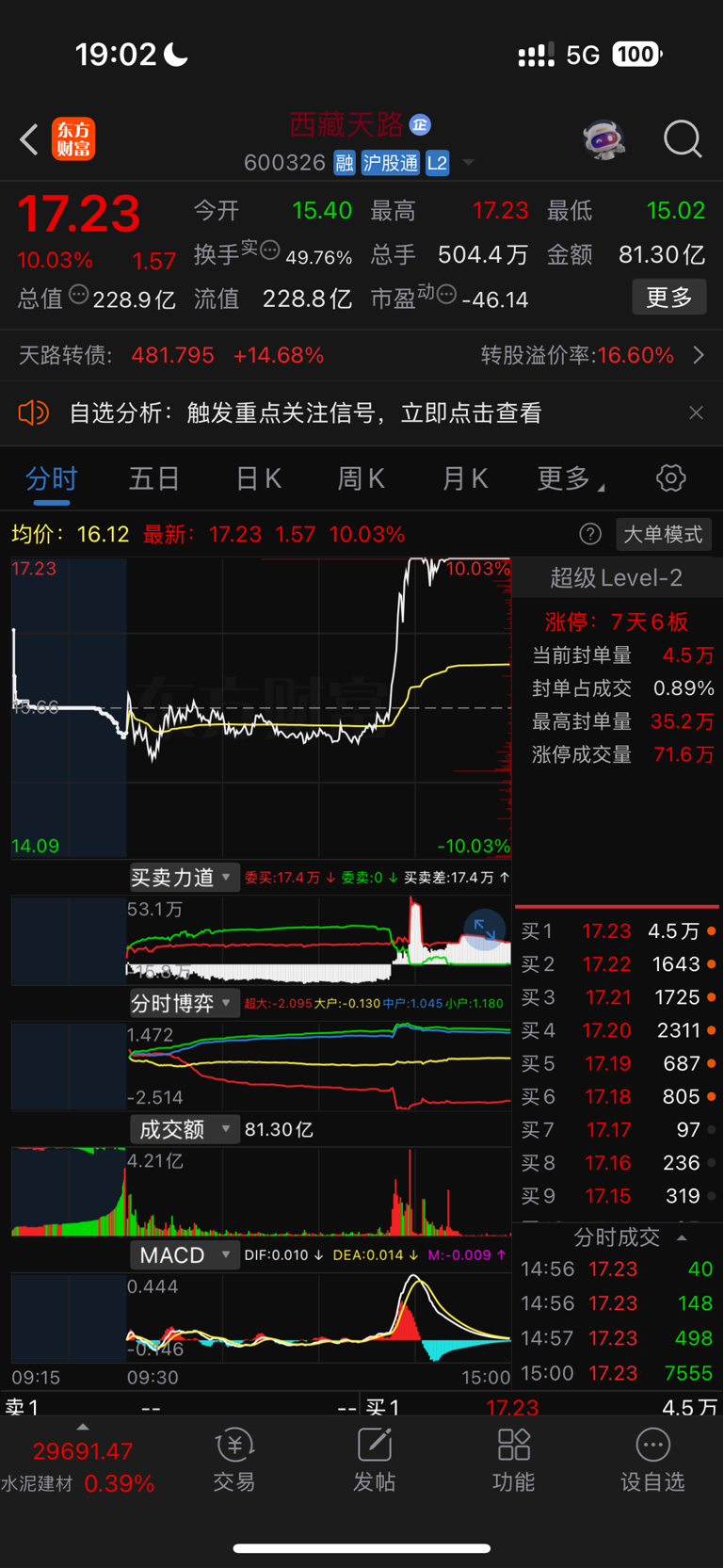Tap the 沪股通 badge
The image size is (724, 1568).
pos(390,163)
